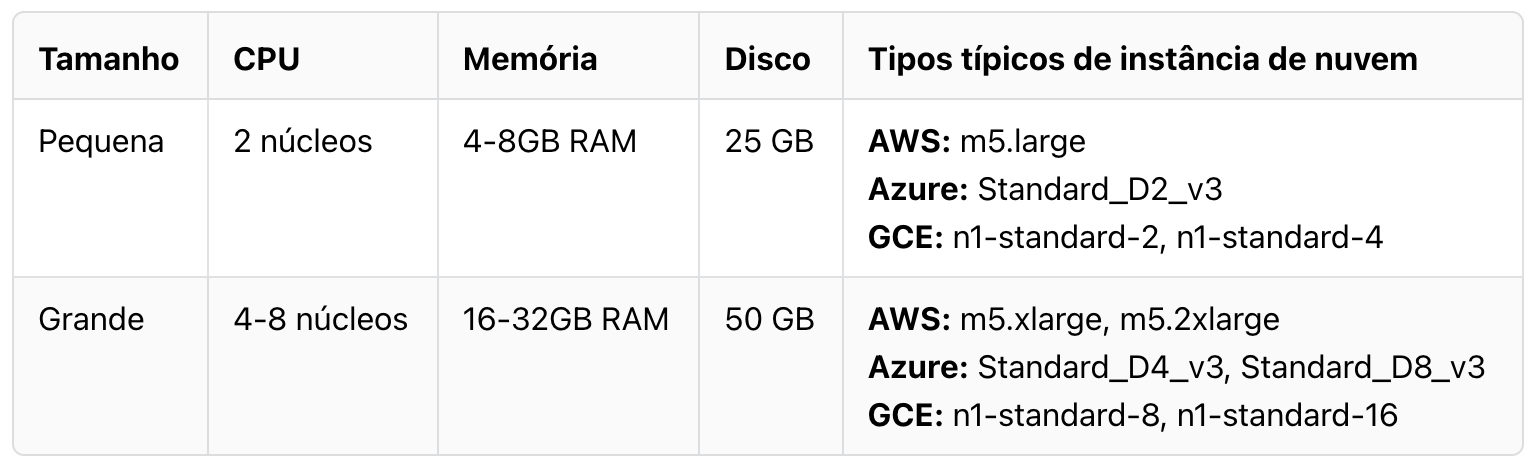The width and height of the screenshot is (1538, 468).
Task: Click the 4-8 núcleos CPU cell
Action: click(x=320, y=320)
